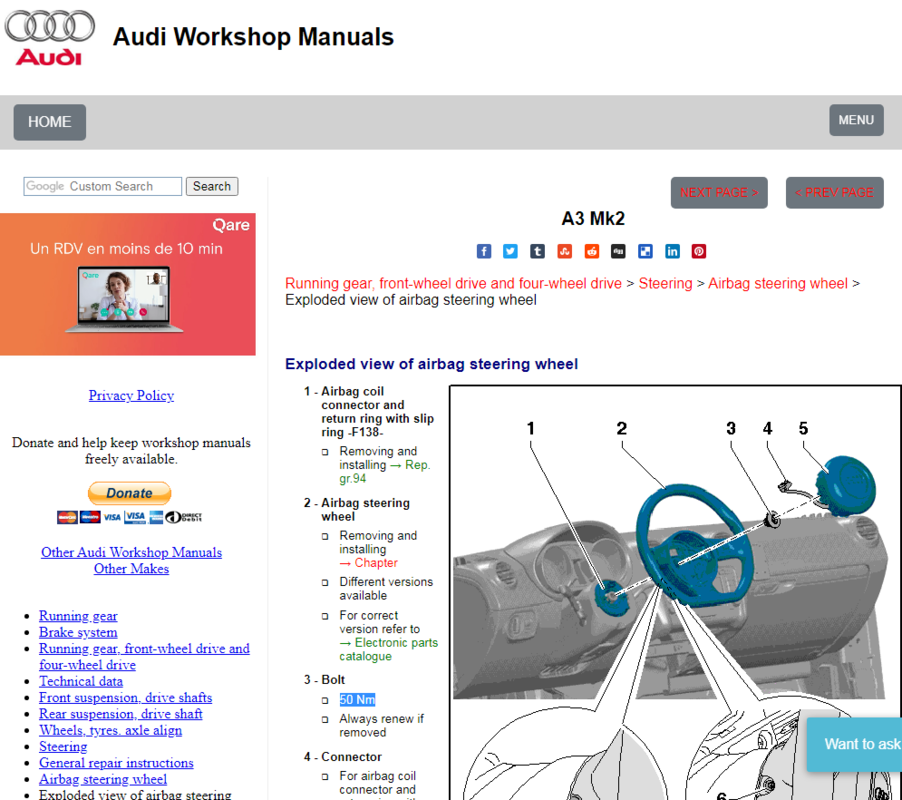
Task: Open the Privacy Policy link
Action: point(131,395)
